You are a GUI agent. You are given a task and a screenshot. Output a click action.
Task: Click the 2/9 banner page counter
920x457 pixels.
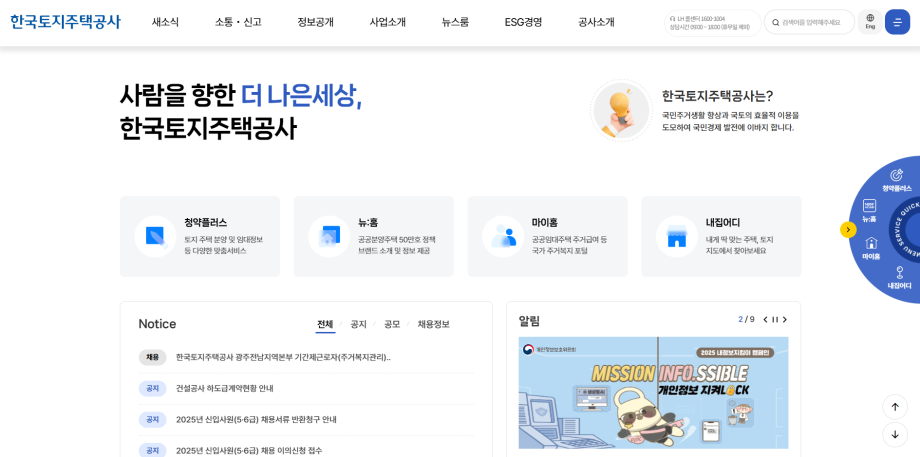coord(746,320)
